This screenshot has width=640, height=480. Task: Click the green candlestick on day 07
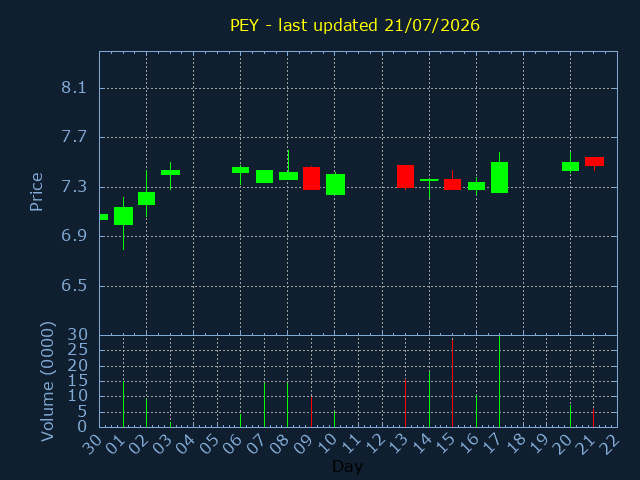pyautogui.click(x=264, y=176)
